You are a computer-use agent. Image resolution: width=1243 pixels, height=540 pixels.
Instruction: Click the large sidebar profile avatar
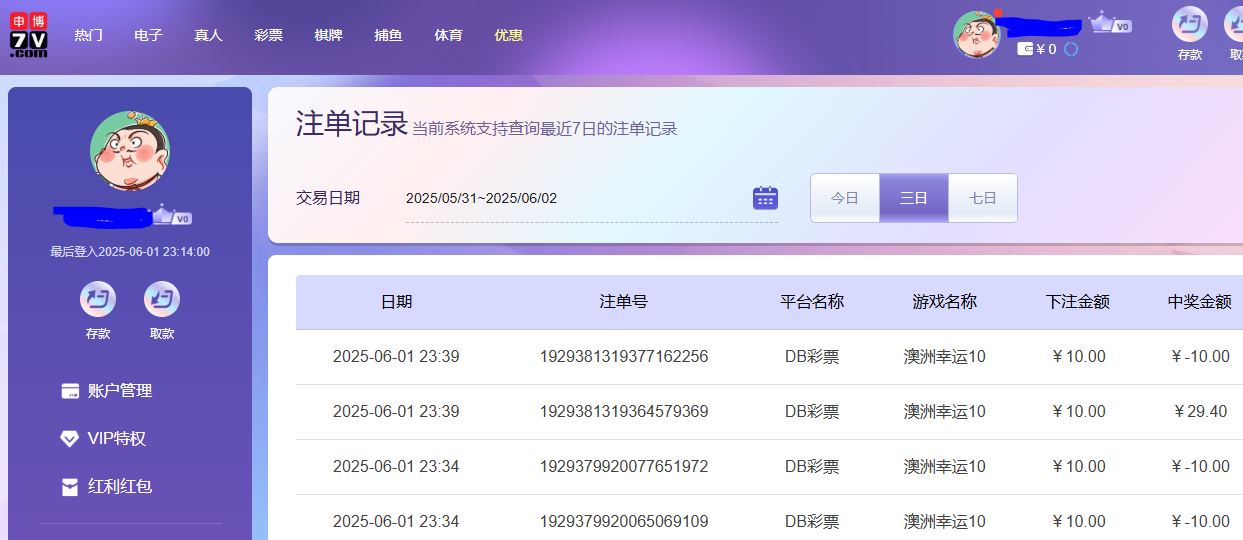(130, 150)
